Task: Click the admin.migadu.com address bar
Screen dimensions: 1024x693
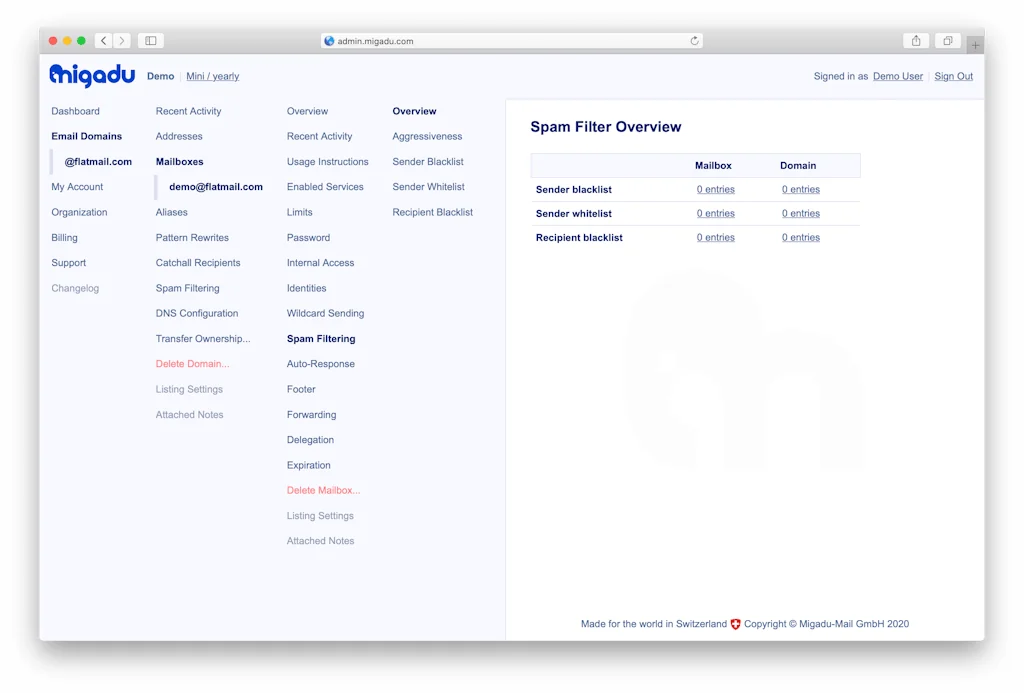Action: click(511, 40)
